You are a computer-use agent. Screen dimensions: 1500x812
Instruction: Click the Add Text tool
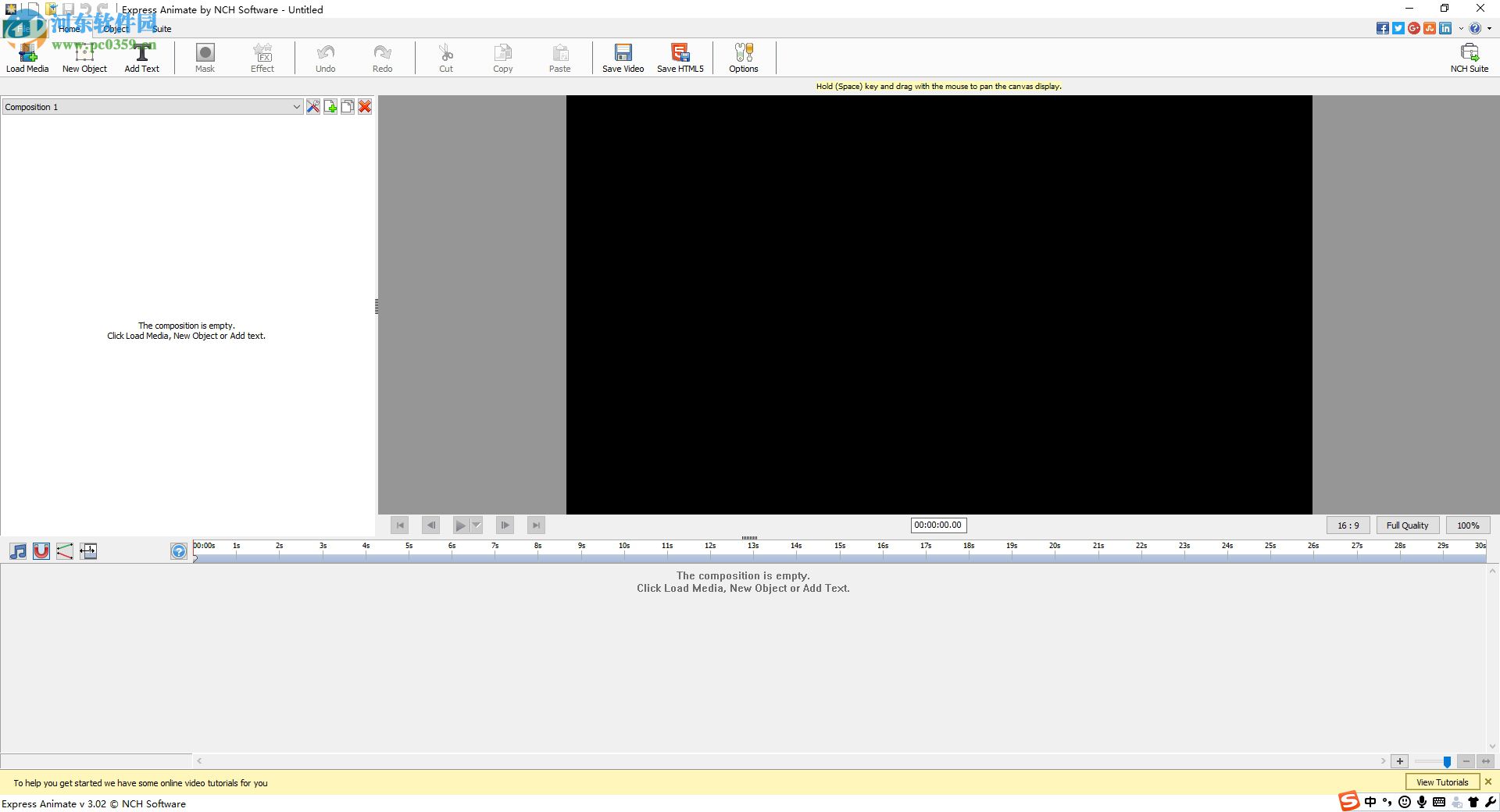click(141, 58)
